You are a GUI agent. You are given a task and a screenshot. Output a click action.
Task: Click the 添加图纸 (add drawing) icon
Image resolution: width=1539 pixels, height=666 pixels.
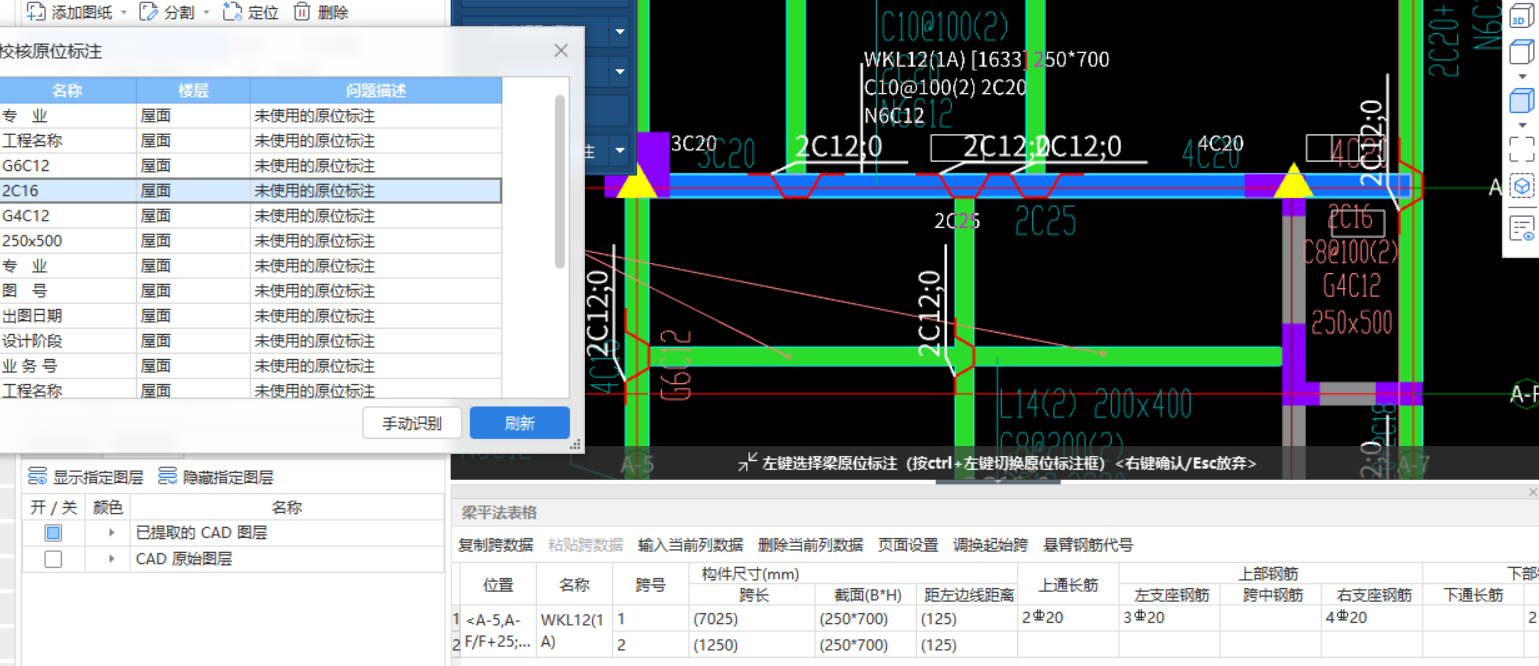[x=36, y=12]
